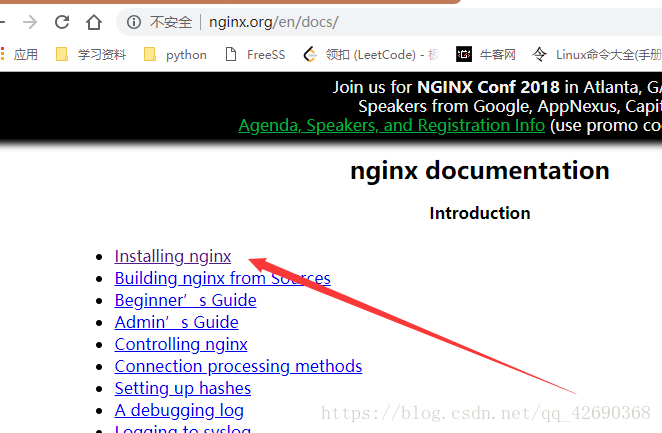Screen dimensions: 662x433
Task: Open the FreeSS bookmark
Action: point(255,54)
